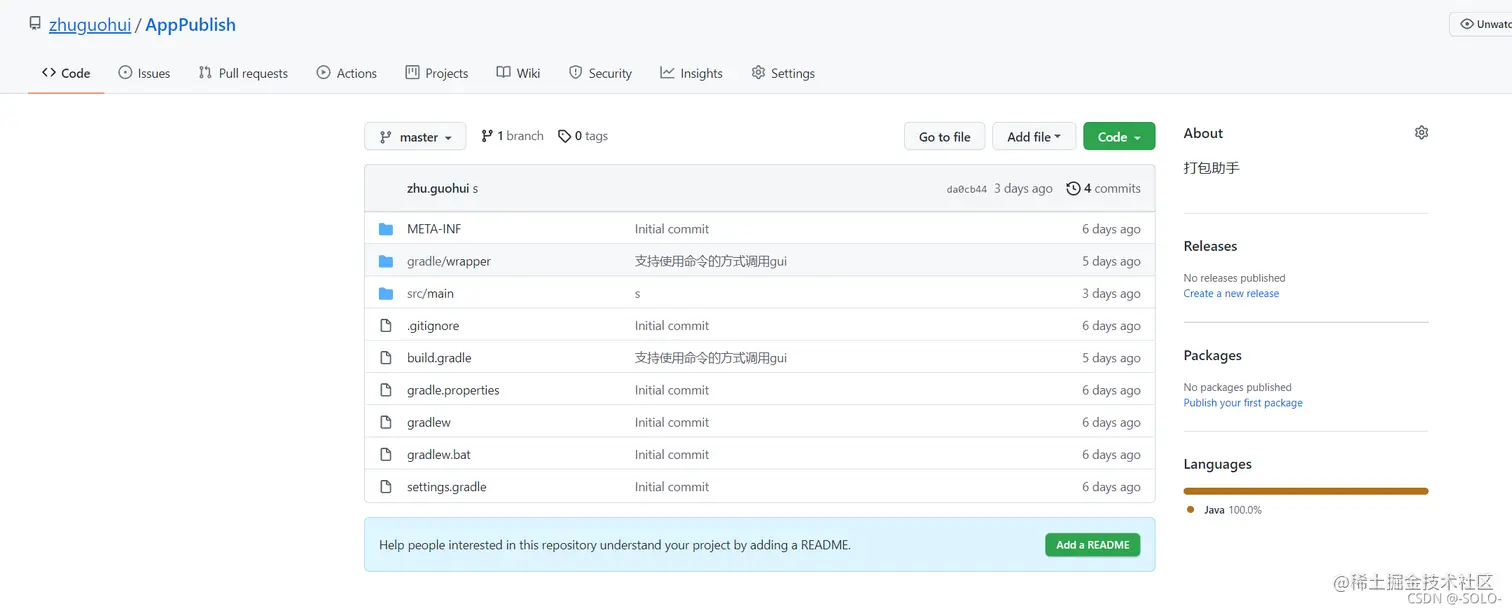Click the zhu.guohui author name
The height and width of the screenshot is (611, 1512).
[x=438, y=188]
